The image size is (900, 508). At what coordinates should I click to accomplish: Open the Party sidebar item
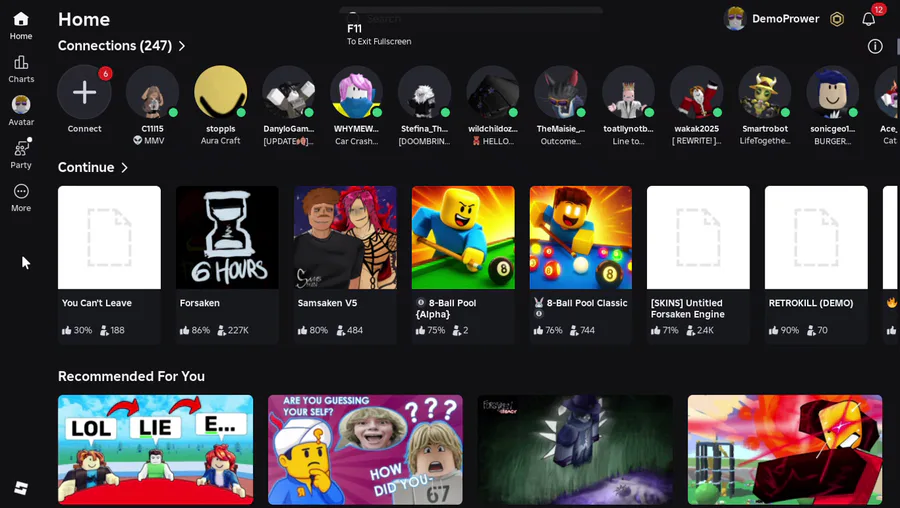pyautogui.click(x=21, y=154)
